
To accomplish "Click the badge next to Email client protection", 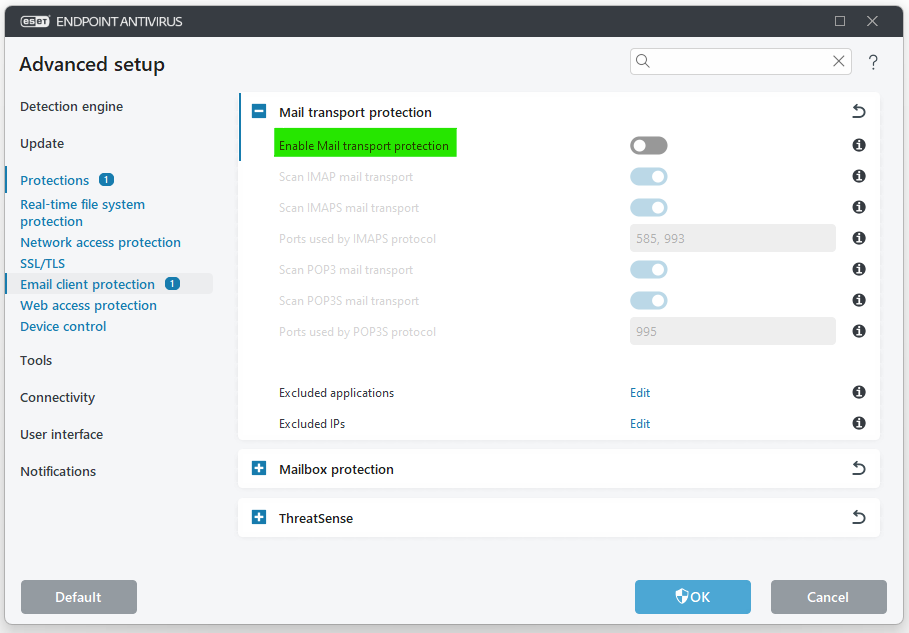I will pos(172,284).
